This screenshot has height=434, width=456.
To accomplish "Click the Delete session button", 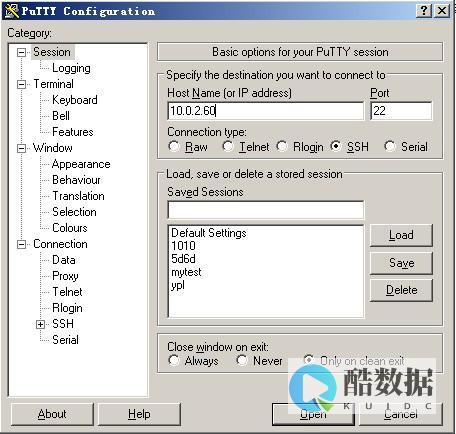I will pyautogui.click(x=401, y=290).
